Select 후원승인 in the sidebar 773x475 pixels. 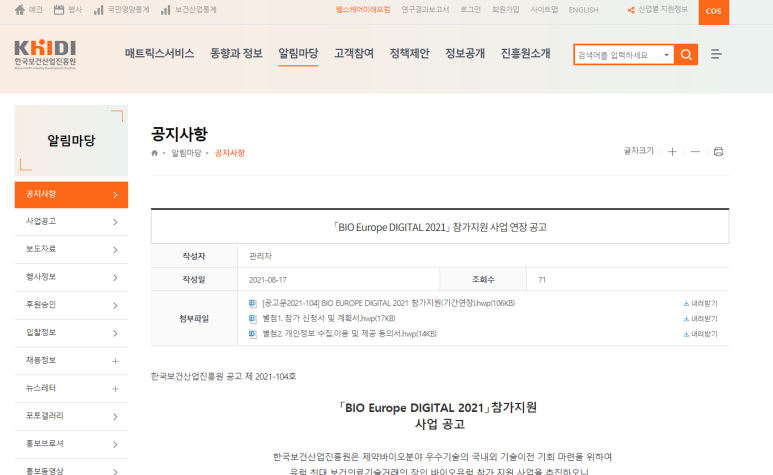point(71,305)
